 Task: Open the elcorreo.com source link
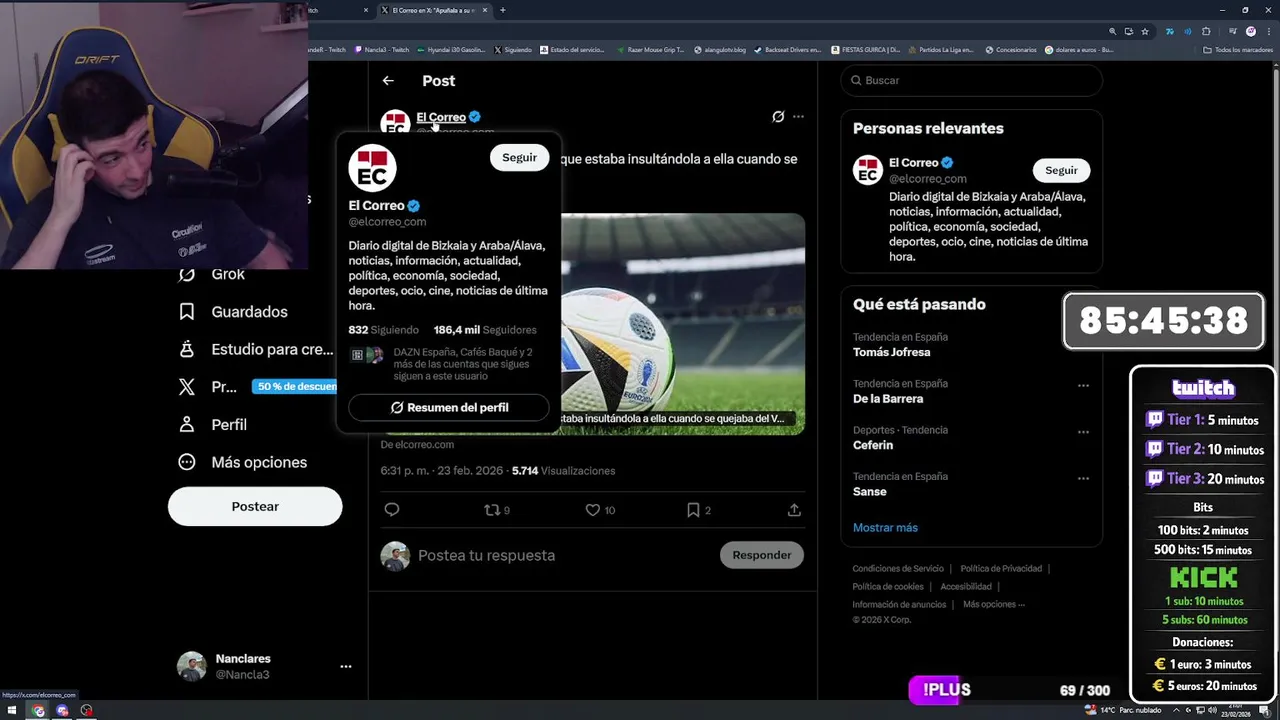tap(417, 445)
